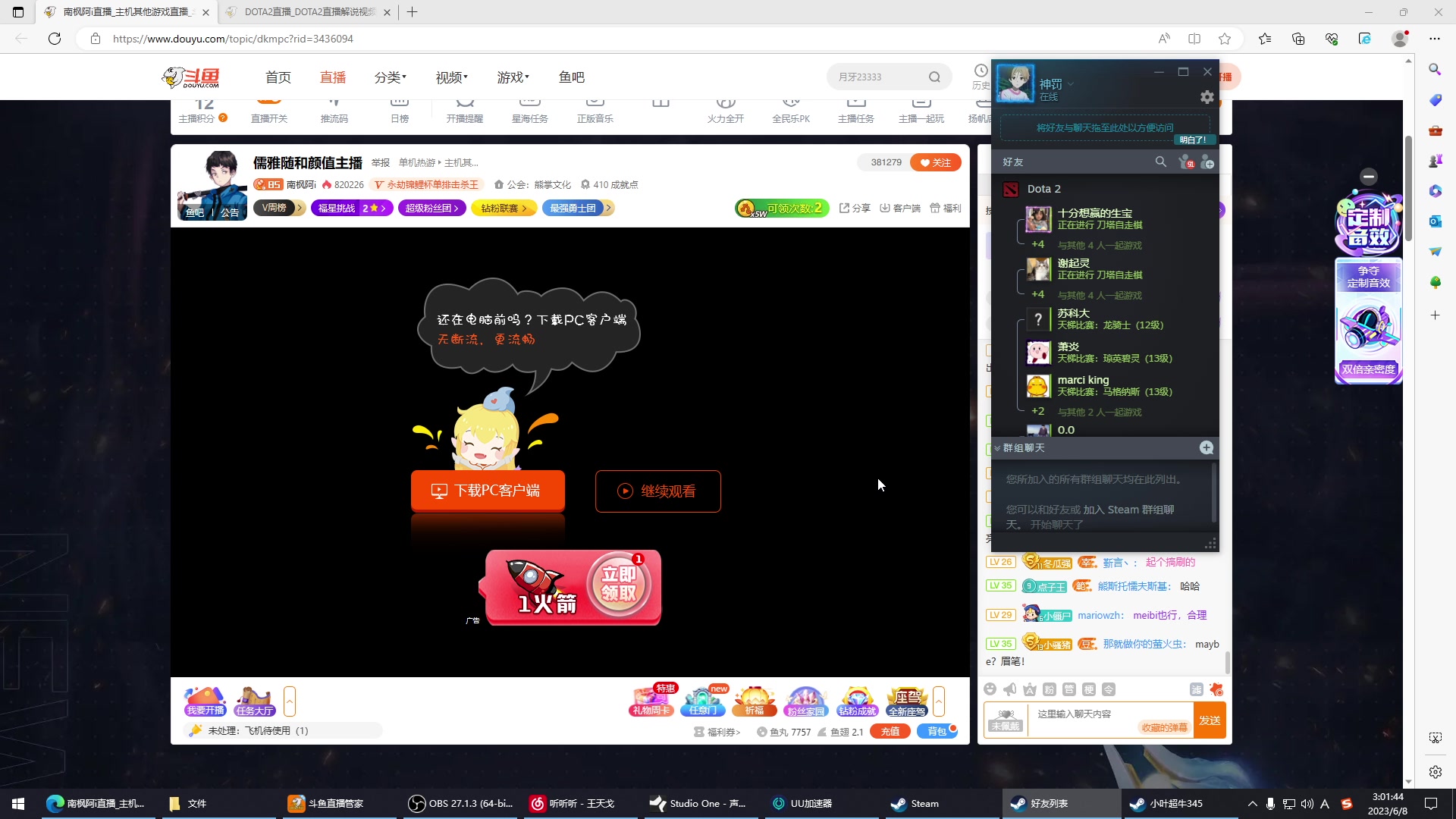
Task: Open 礼物周卡 gift icon
Action: [x=651, y=700]
